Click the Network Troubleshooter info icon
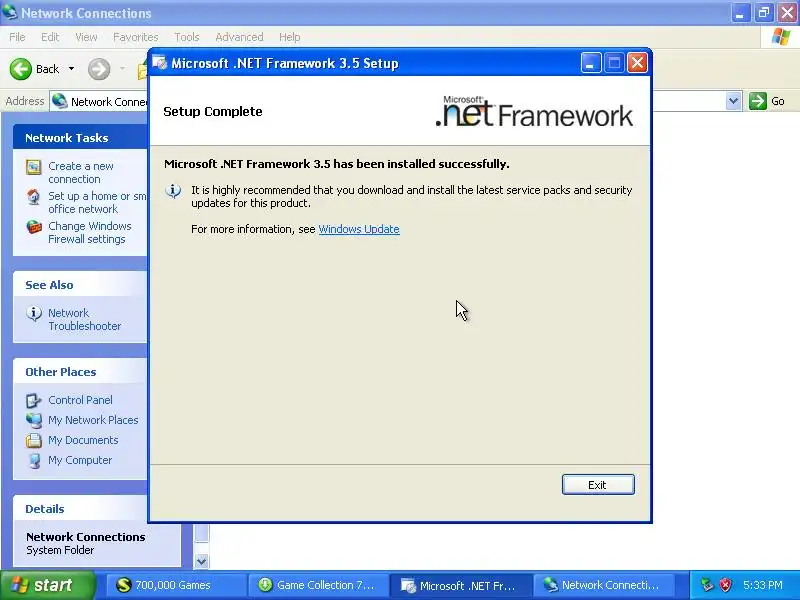This screenshot has height=600, width=800. click(34, 313)
